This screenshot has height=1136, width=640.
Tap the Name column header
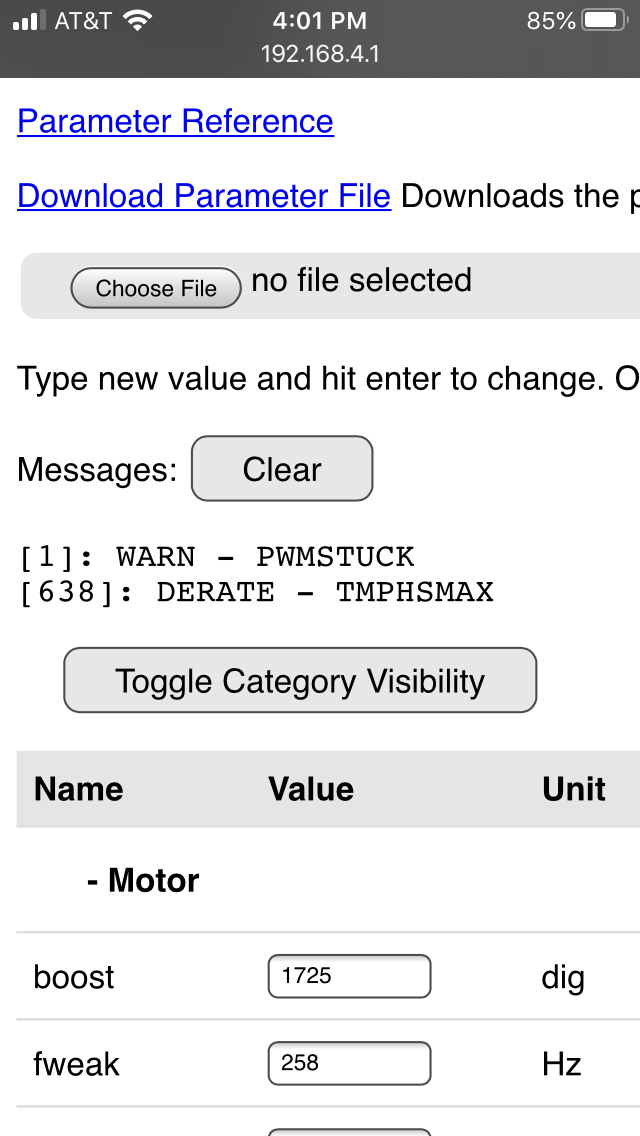point(78,789)
